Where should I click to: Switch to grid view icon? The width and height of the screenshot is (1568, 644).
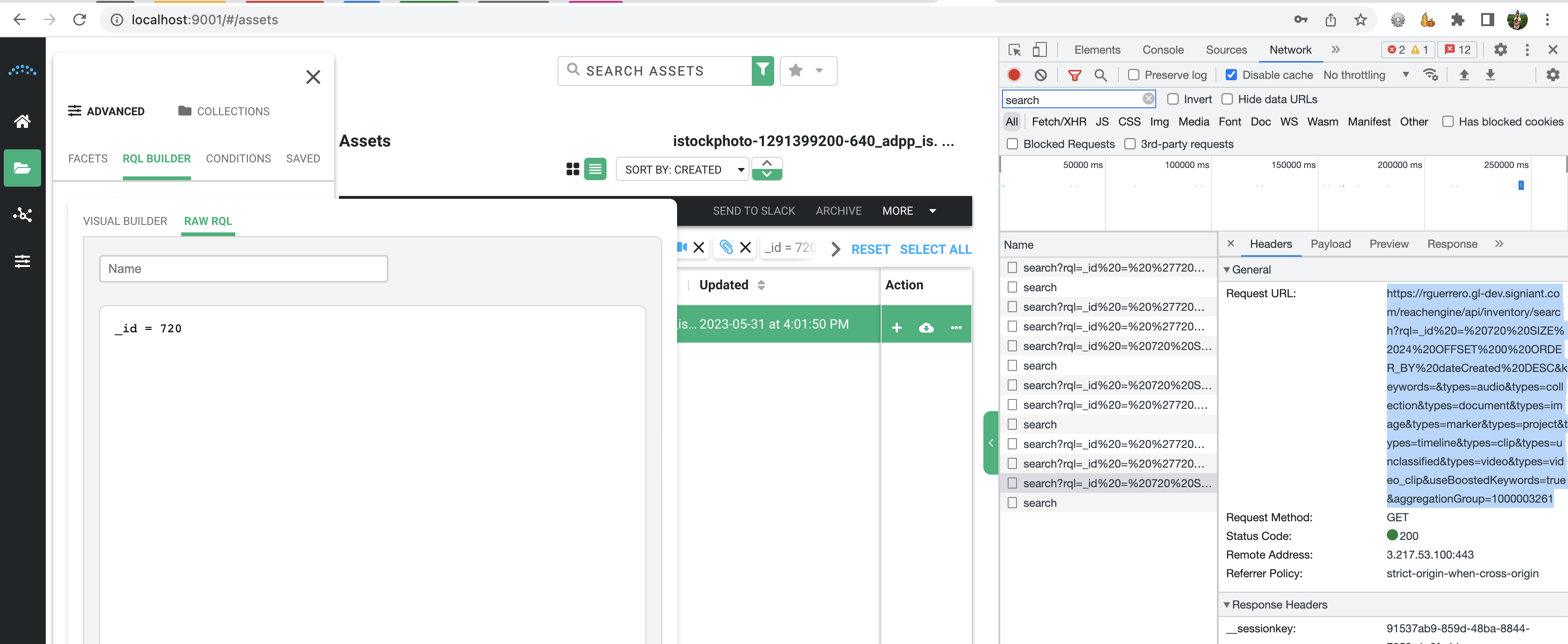(x=572, y=169)
